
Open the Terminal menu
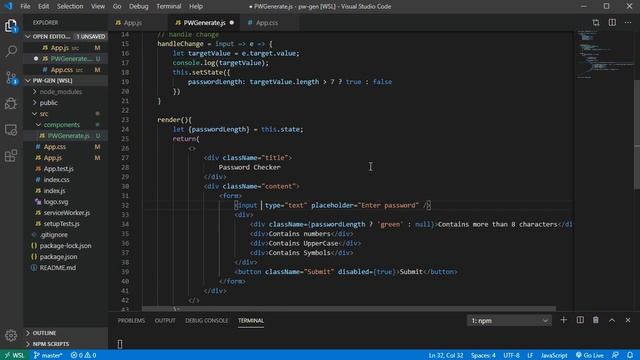(169, 6)
